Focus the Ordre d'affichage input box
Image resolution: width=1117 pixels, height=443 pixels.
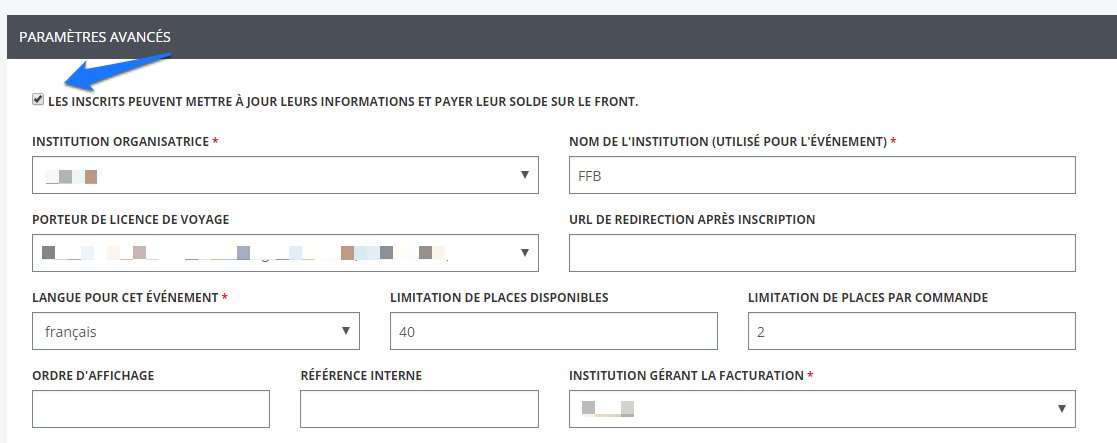coord(151,408)
